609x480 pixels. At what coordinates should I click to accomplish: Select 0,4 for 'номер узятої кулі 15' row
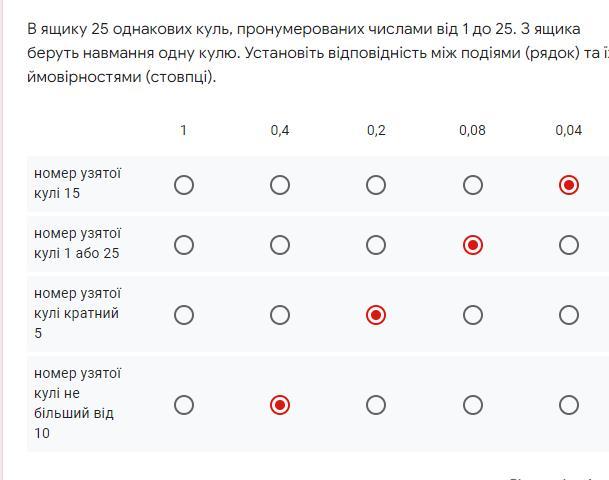(x=280, y=185)
